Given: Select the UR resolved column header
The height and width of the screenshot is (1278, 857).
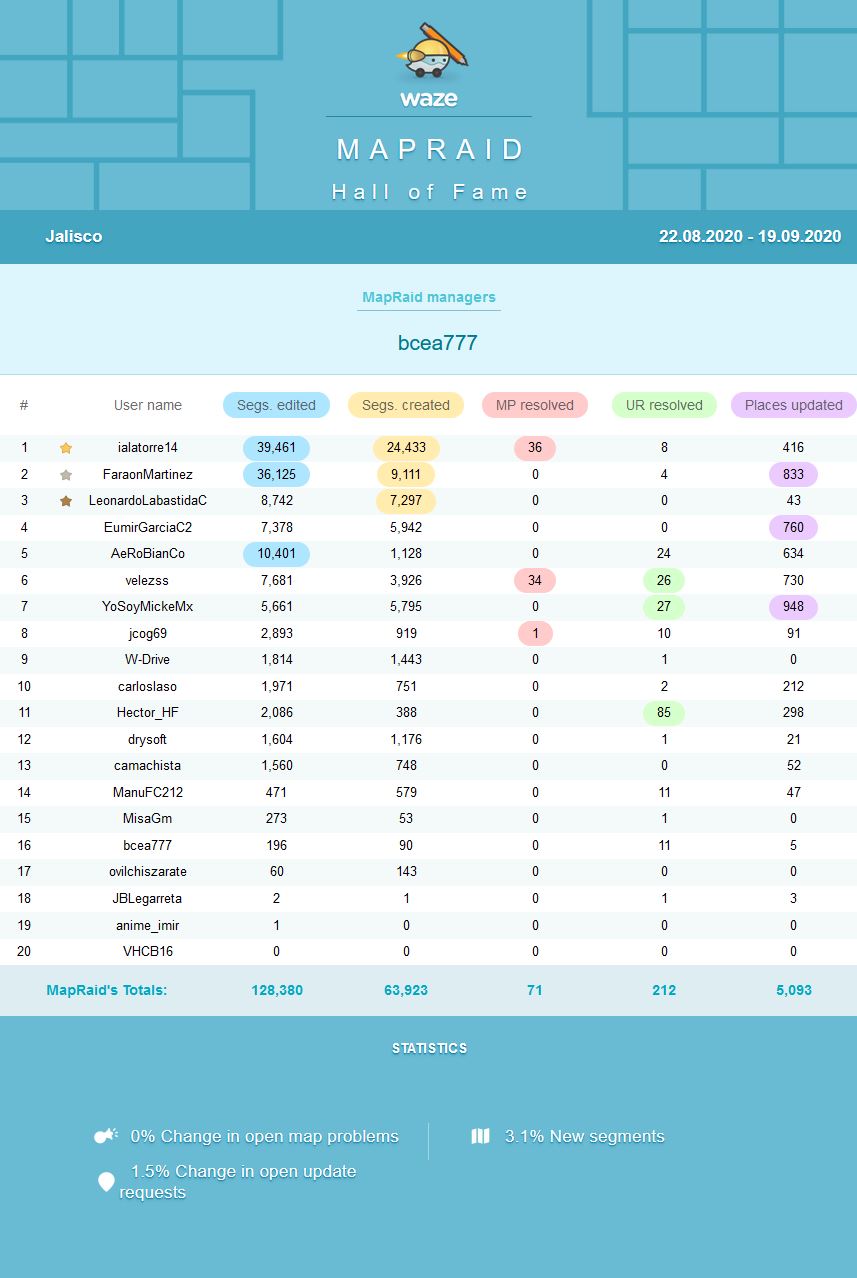Looking at the screenshot, I should point(664,405).
